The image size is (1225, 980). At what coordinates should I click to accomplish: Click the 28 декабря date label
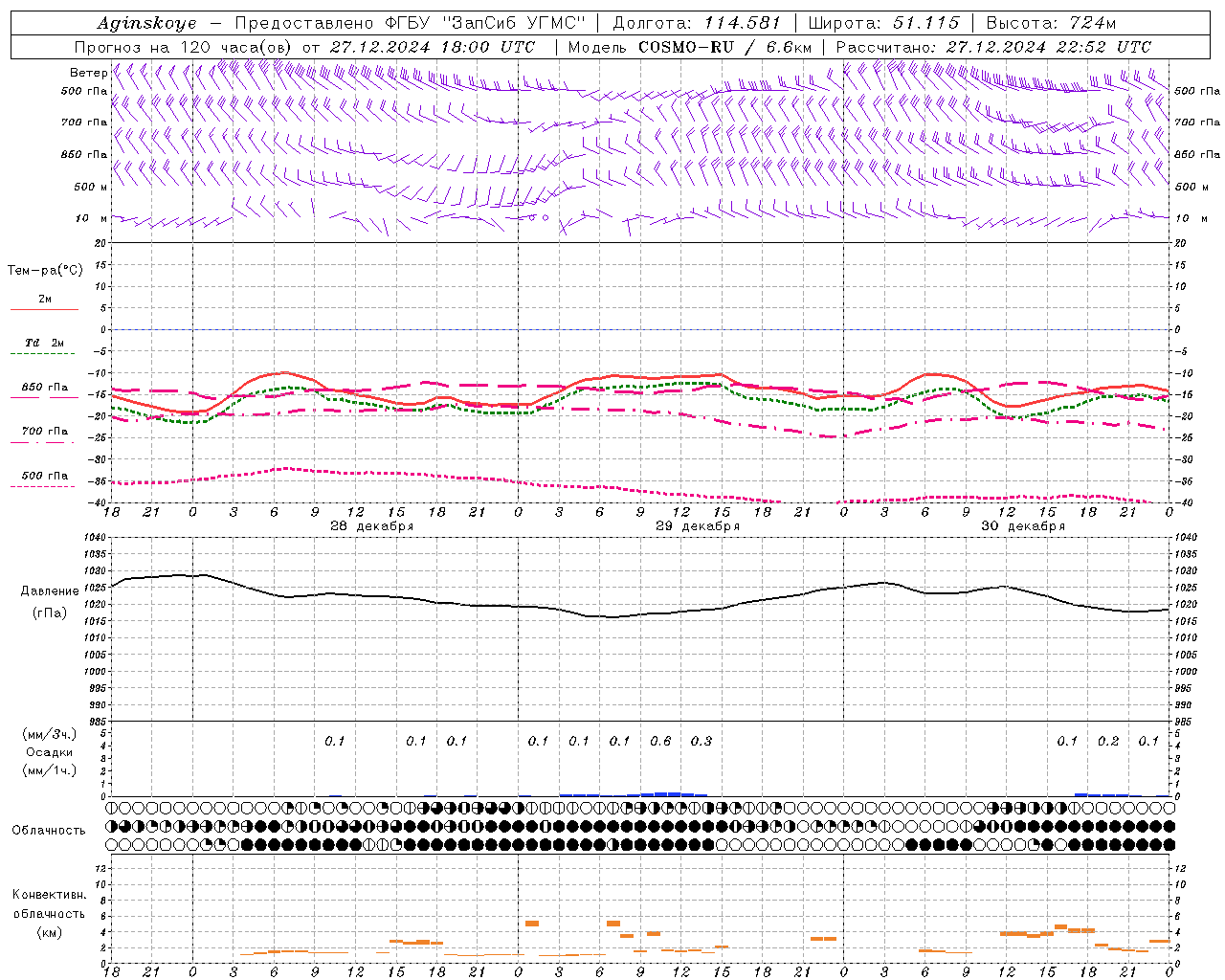(372, 526)
